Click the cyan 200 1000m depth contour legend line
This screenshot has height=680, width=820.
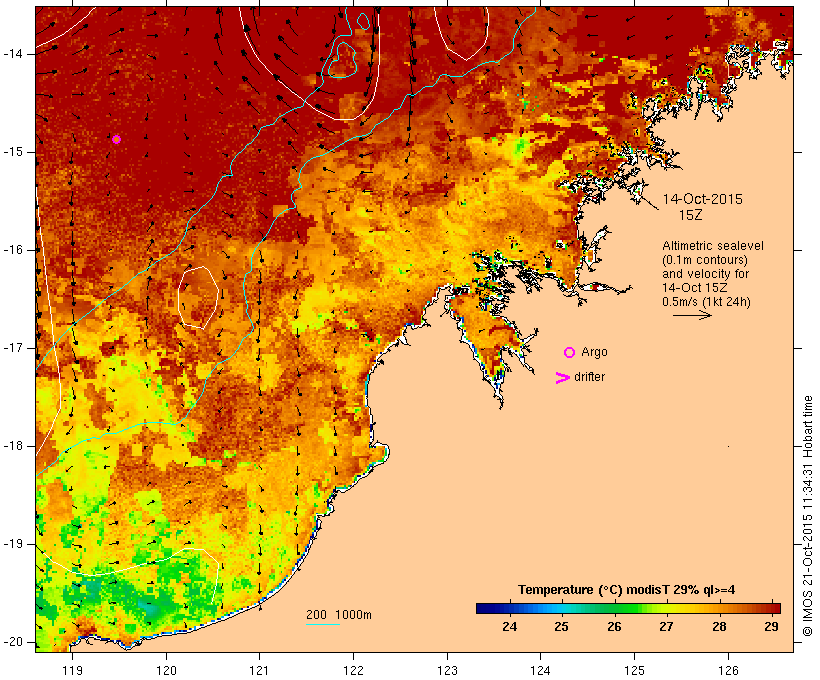tap(323, 624)
